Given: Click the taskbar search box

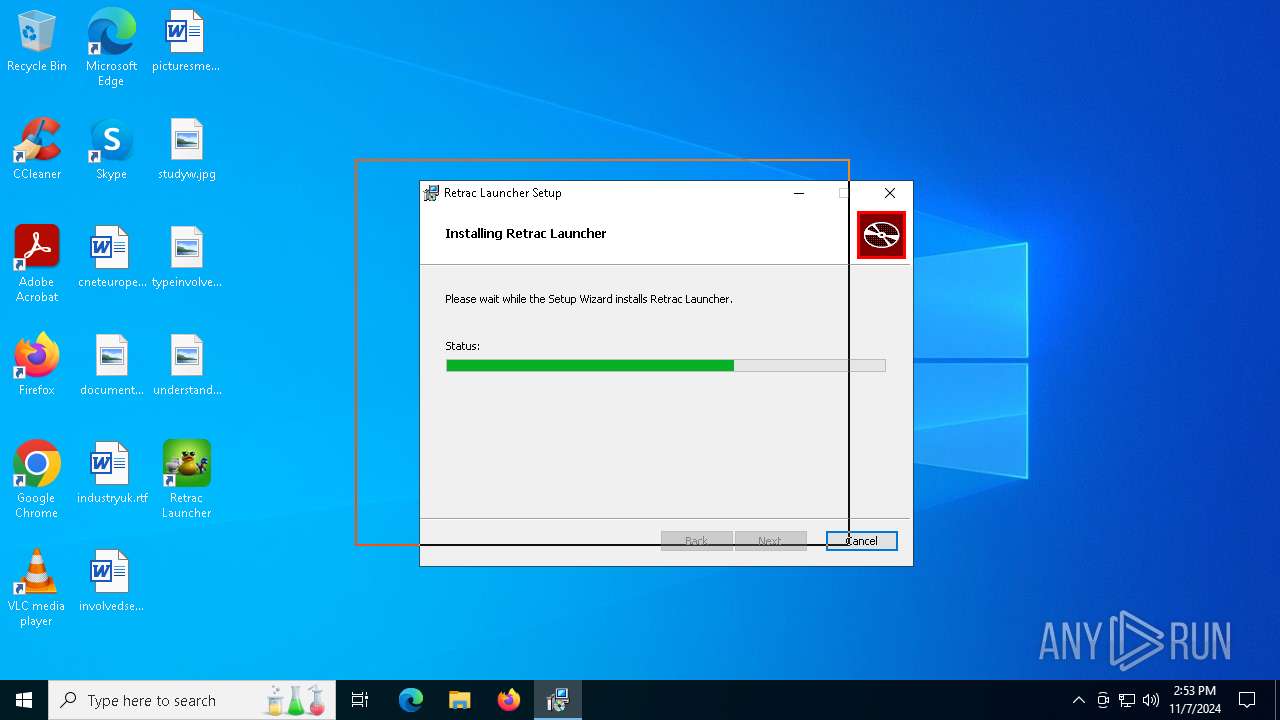Looking at the screenshot, I should point(191,700).
